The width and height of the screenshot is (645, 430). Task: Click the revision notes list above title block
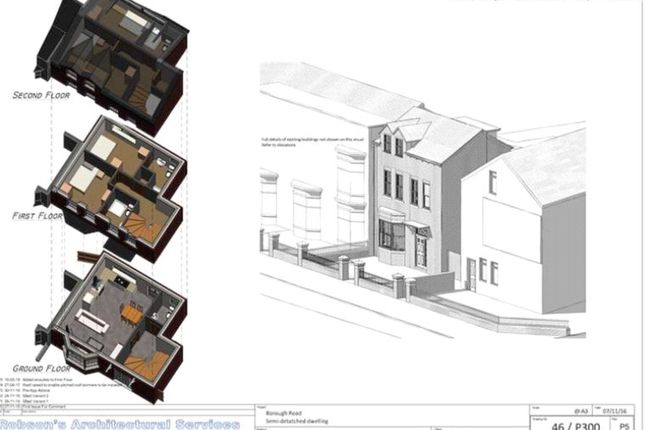(x=61, y=393)
